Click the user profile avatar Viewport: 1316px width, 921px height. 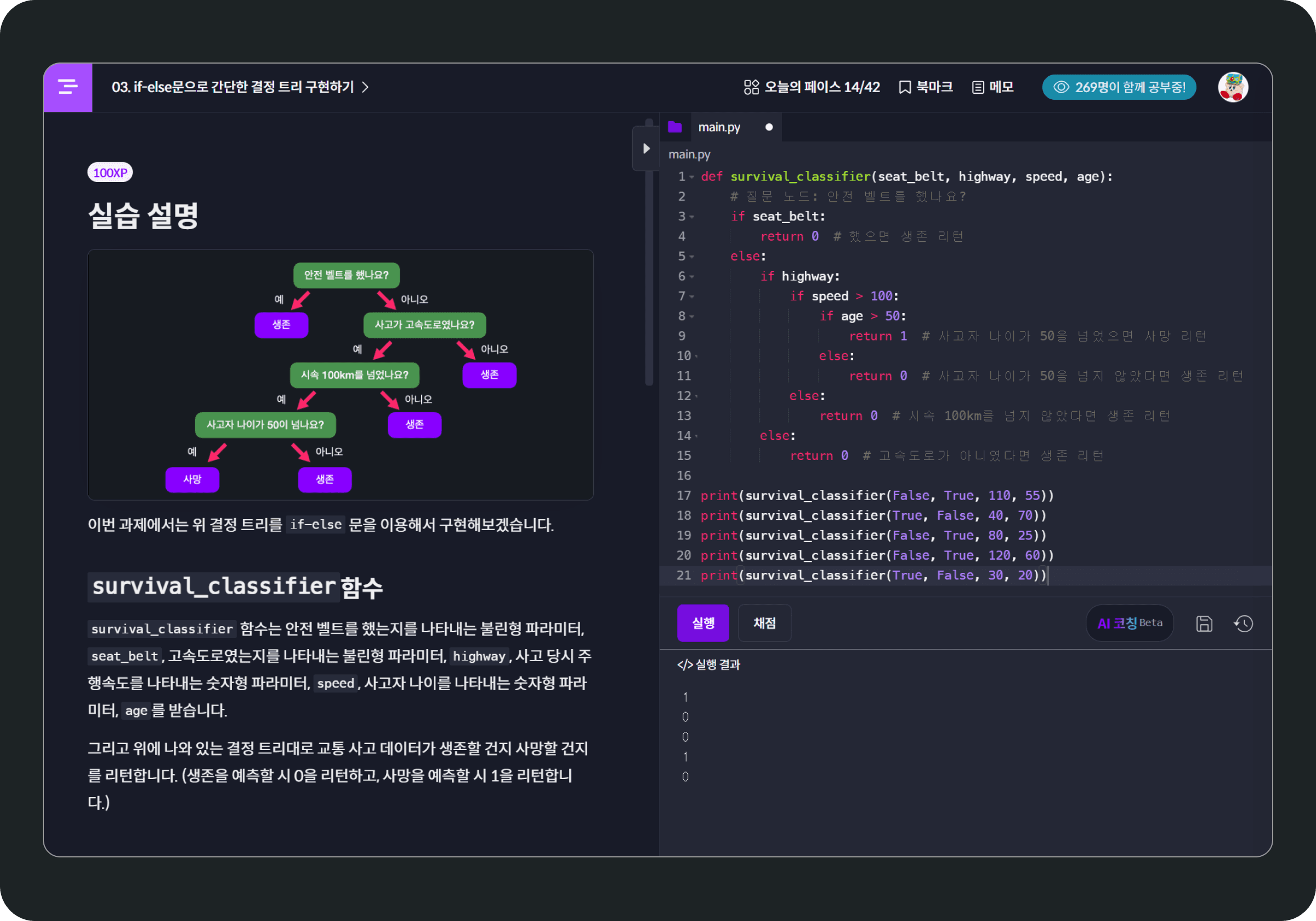click(1232, 87)
